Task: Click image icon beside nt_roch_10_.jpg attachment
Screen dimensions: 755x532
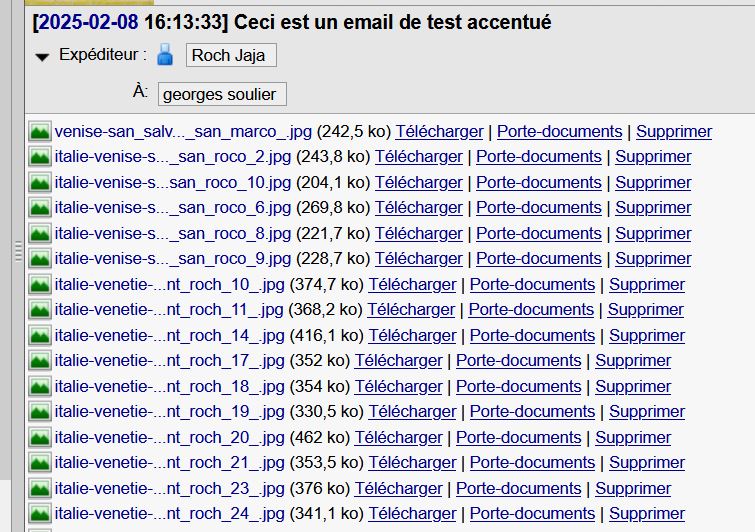Action: [x=39, y=285]
